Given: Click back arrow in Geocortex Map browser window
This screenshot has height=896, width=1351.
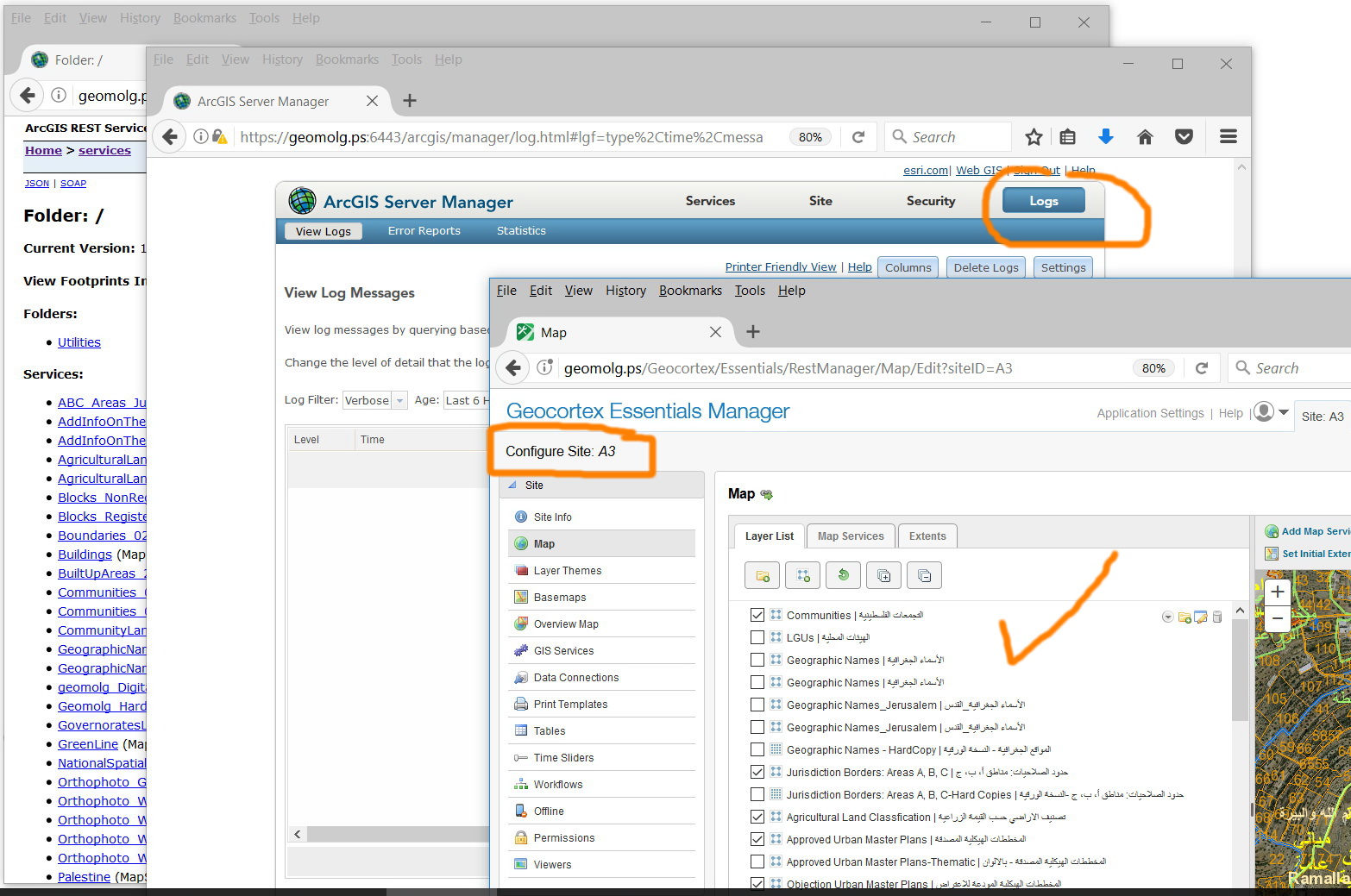Looking at the screenshot, I should tap(513, 368).
